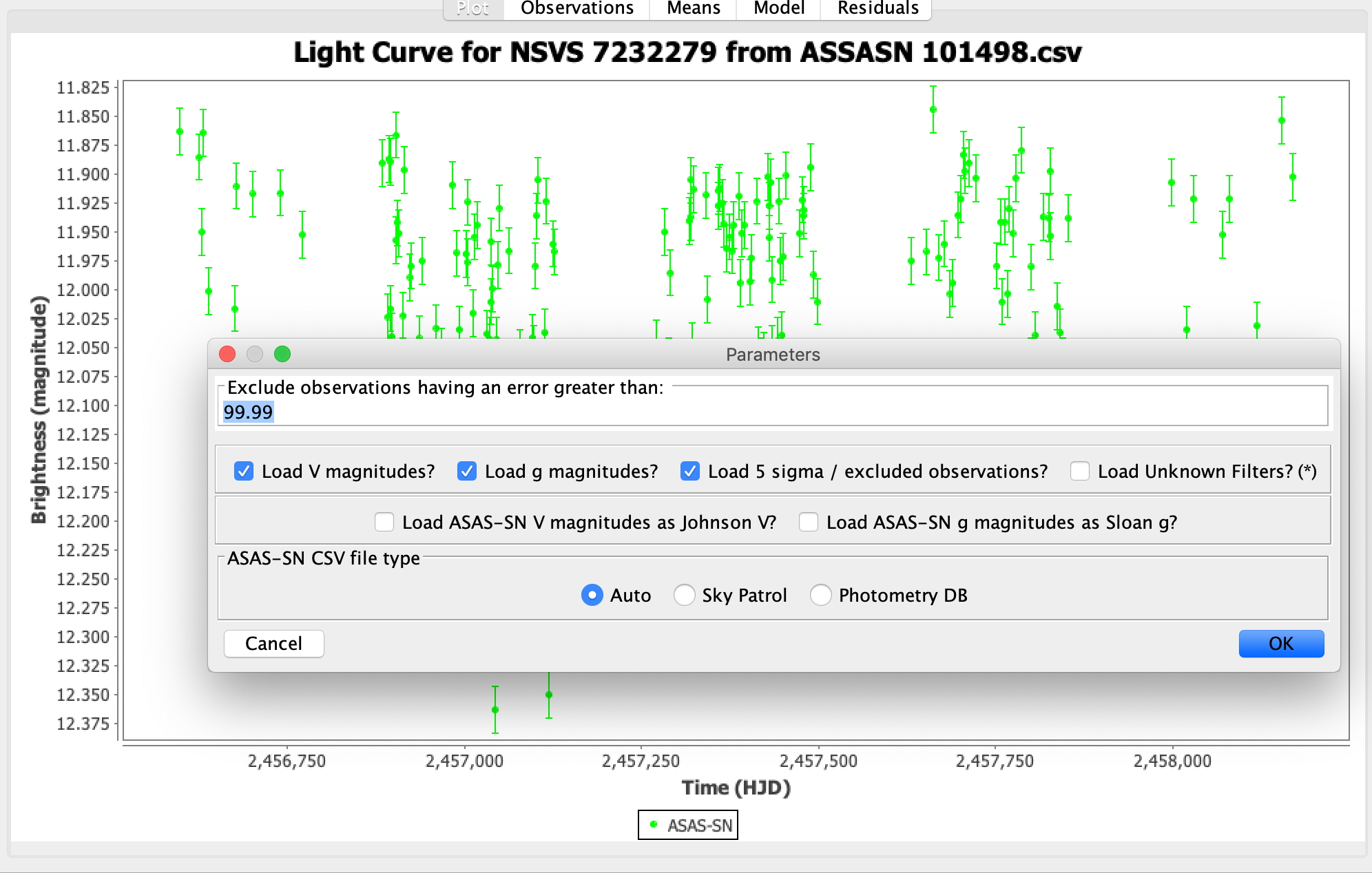The image size is (1372, 873).
Task: Click the gray minimize window button
Action: coord(255,354)
